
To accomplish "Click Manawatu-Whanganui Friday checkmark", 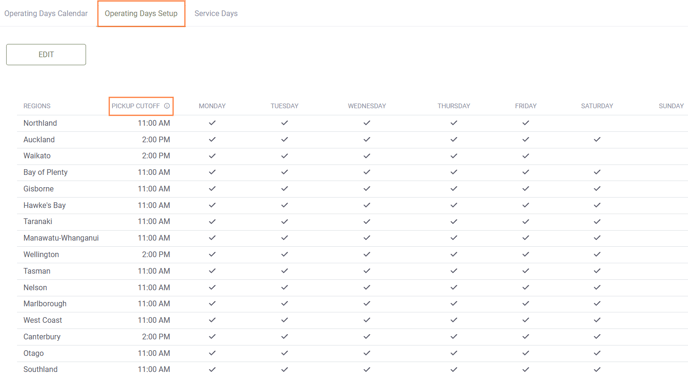I will [526, 238].
